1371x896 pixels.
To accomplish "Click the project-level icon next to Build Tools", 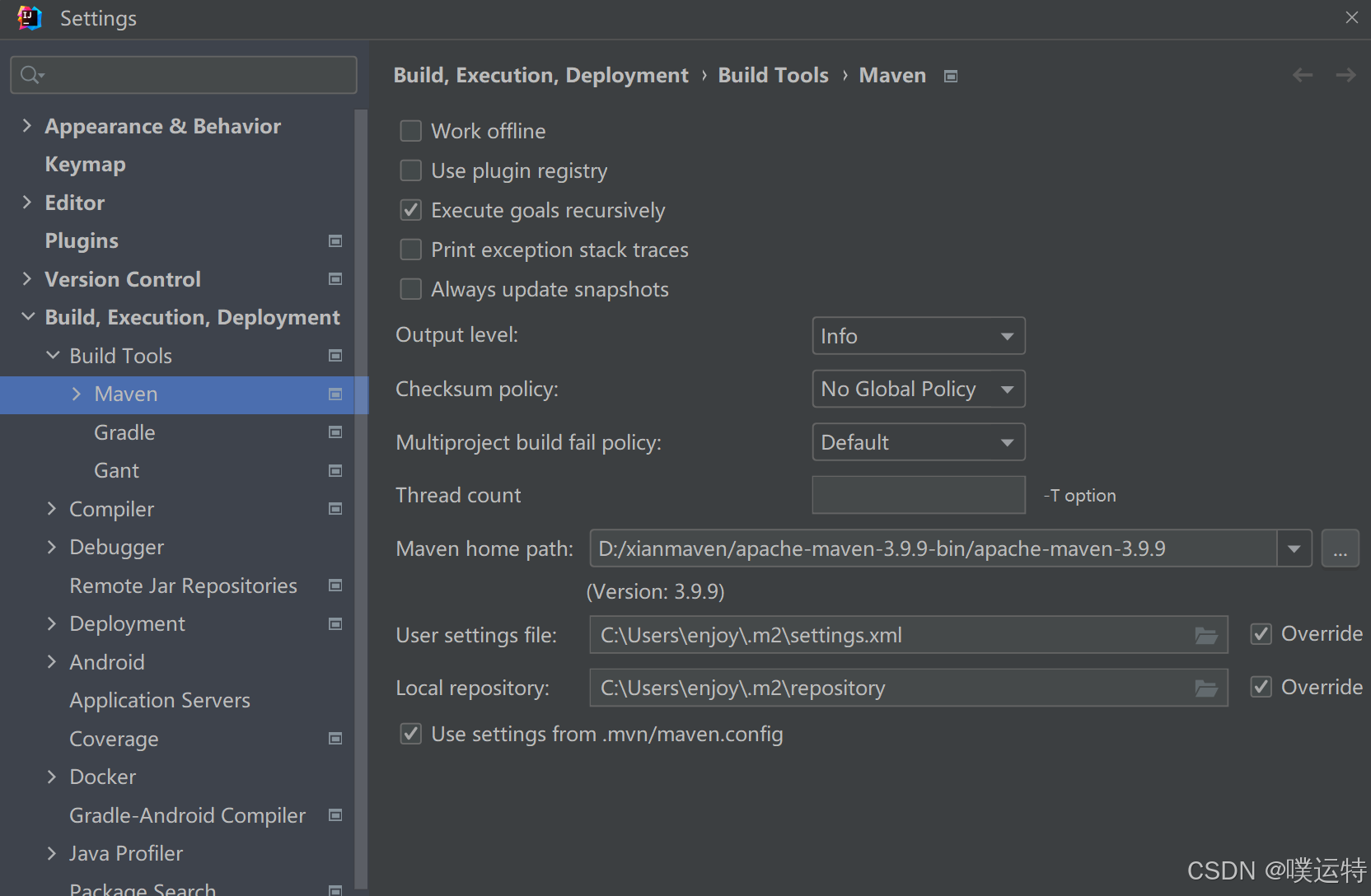I will tap(335, 356).
